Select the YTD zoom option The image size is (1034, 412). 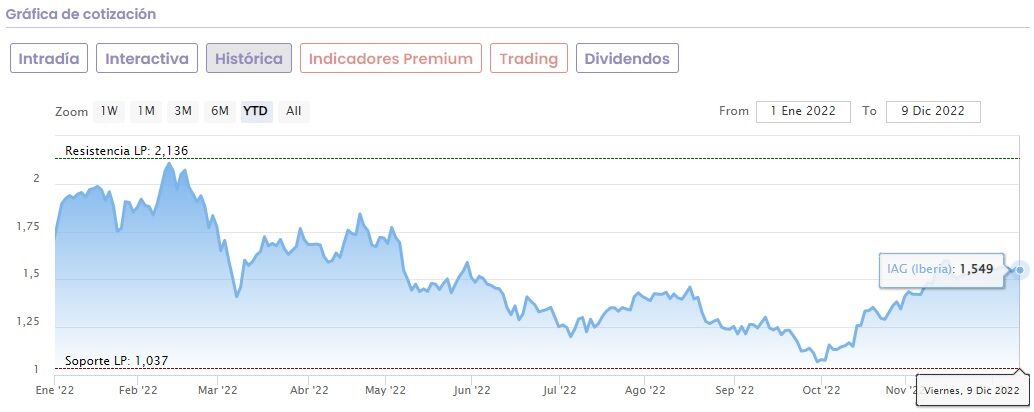pos(256,111)
